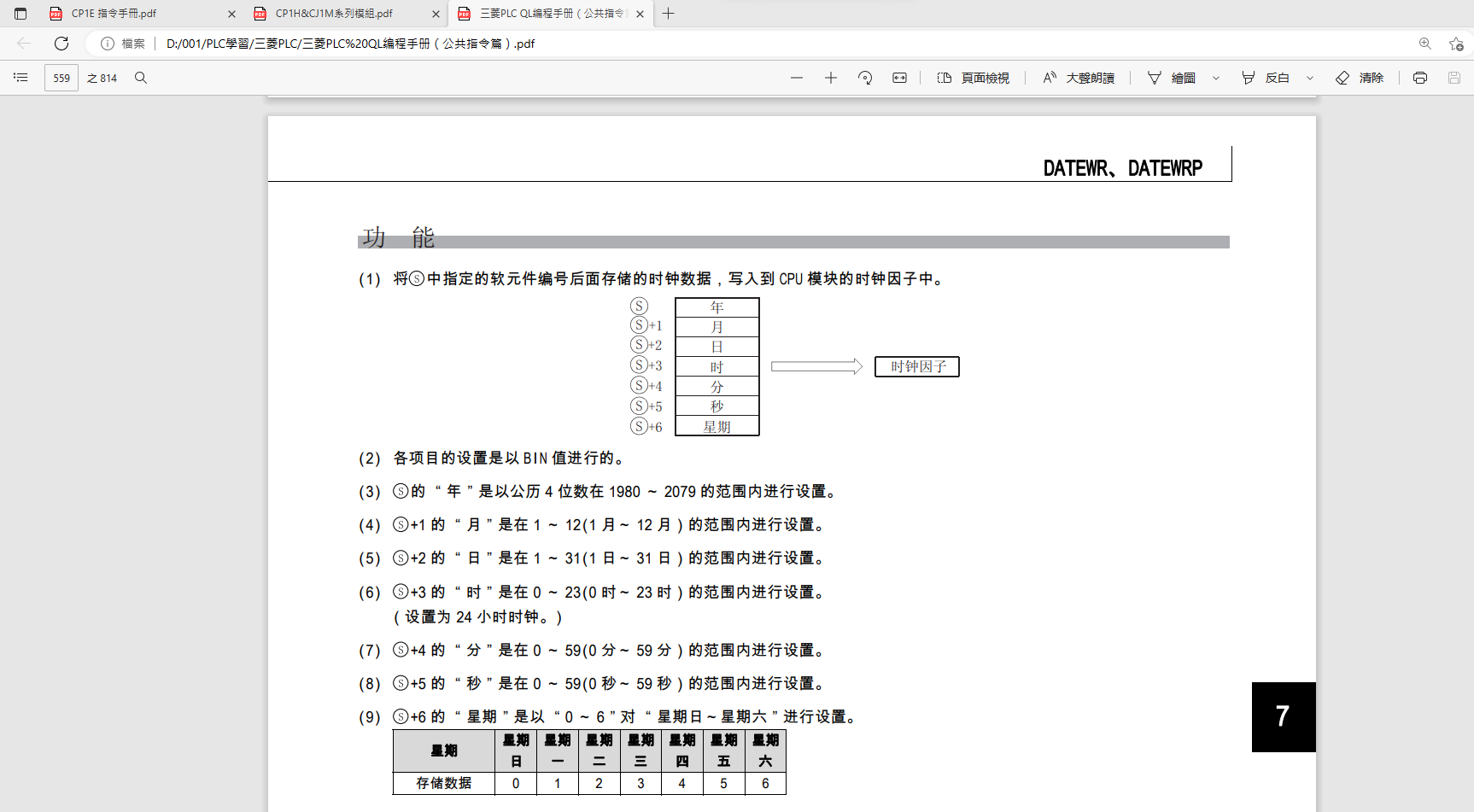1474x812 pixels.
Task: Open the 頁面檢視 page view menu
Action: [x=974, y=78]
